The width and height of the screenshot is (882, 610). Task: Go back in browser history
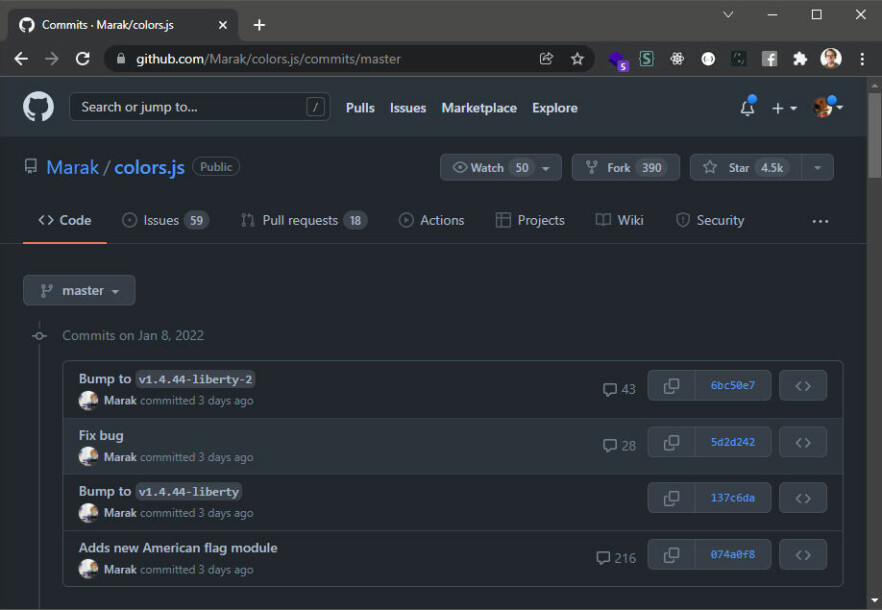[21, 59]
